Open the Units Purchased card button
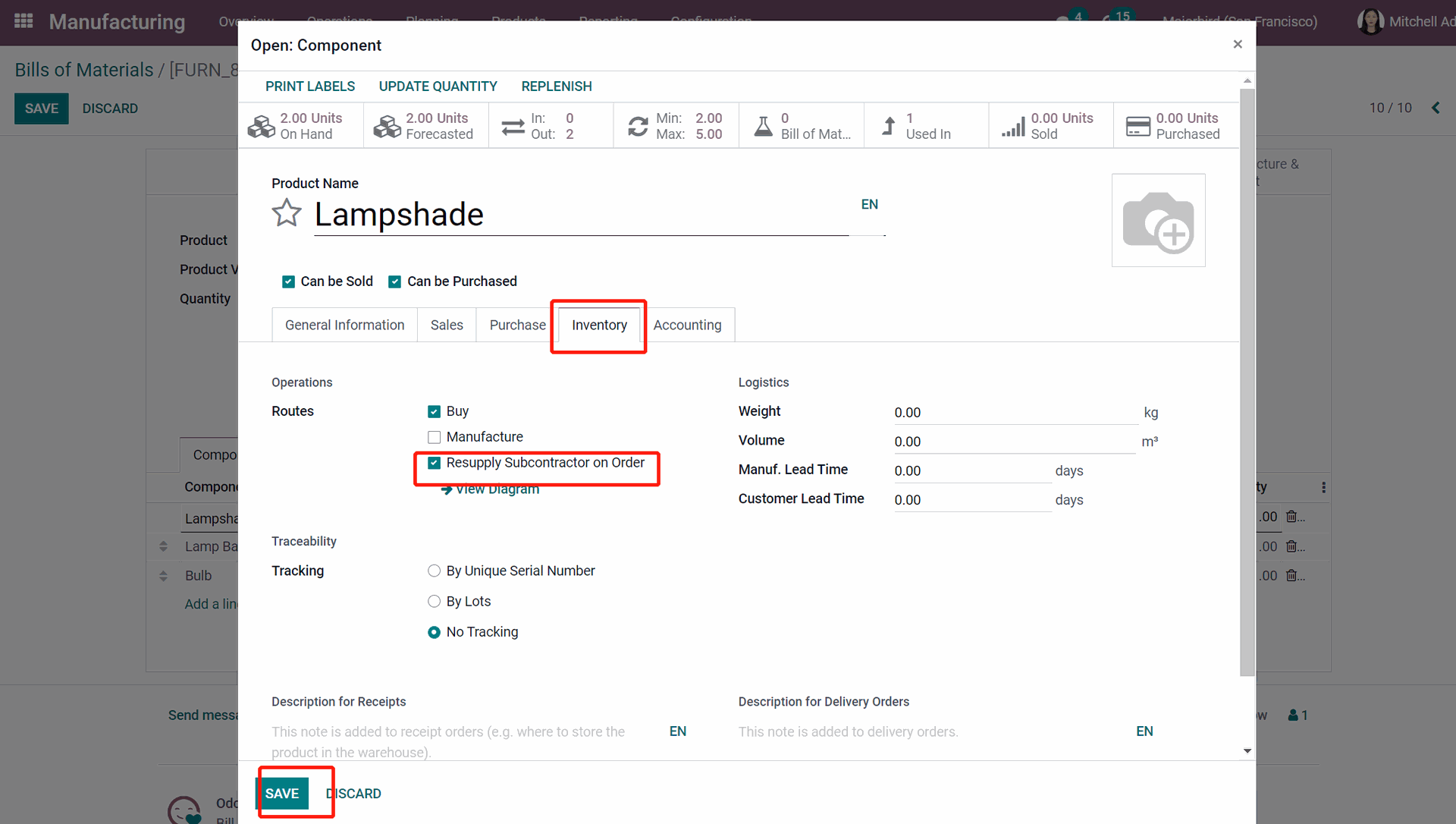This screenshot has width=1456, height=824. coord(1175,126)
